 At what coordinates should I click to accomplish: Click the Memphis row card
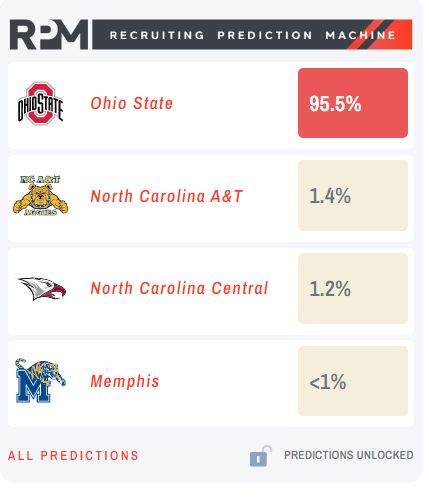click(x=211, y=383)
